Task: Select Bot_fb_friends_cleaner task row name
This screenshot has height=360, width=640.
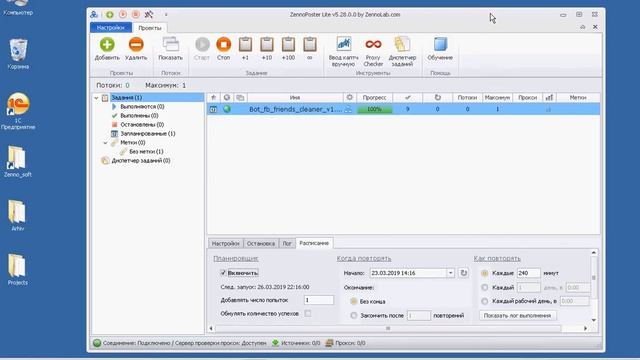Action: point(296,109)
